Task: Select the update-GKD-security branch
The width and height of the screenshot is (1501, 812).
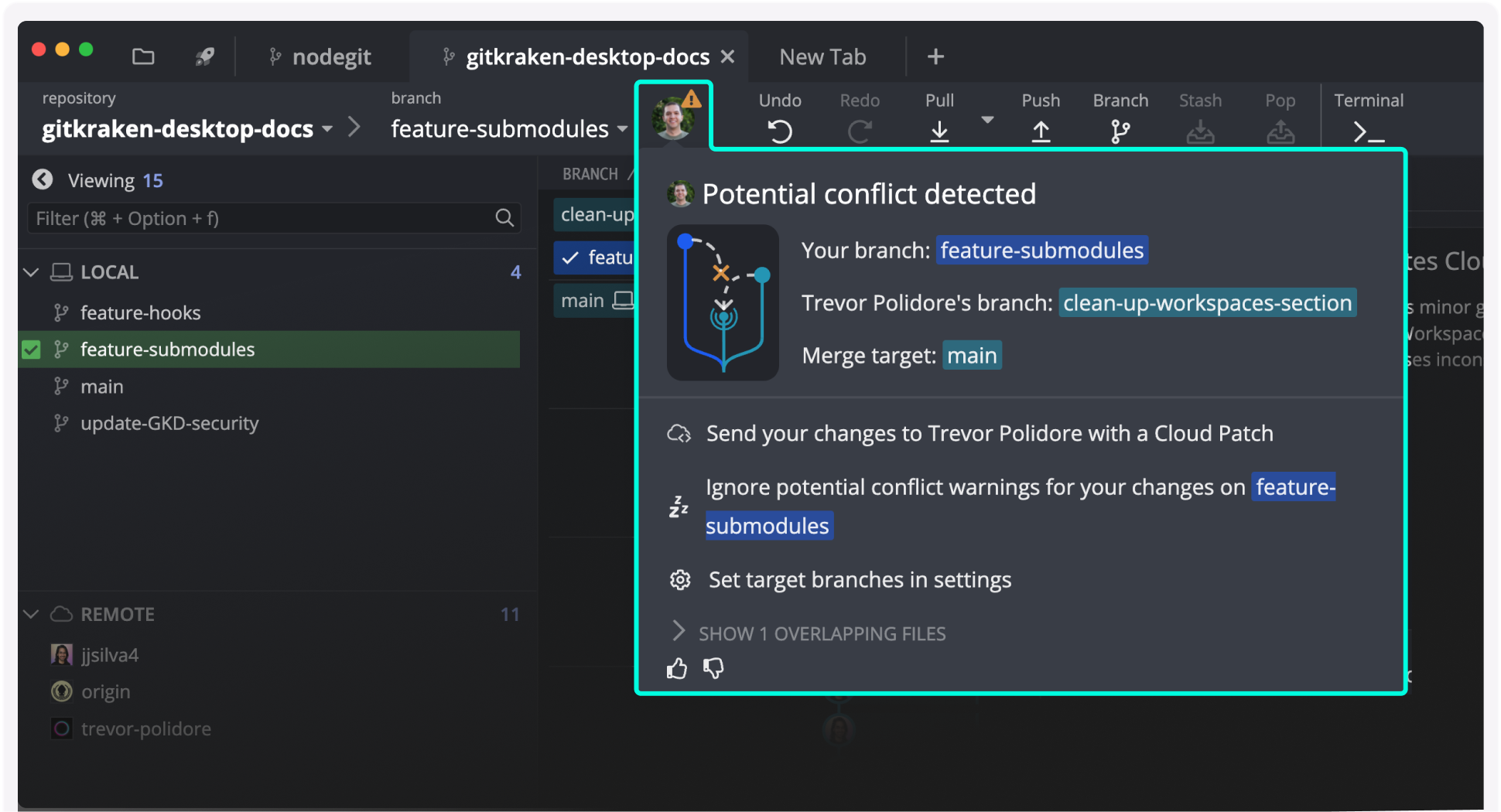Action: click(x=169, y=424)
